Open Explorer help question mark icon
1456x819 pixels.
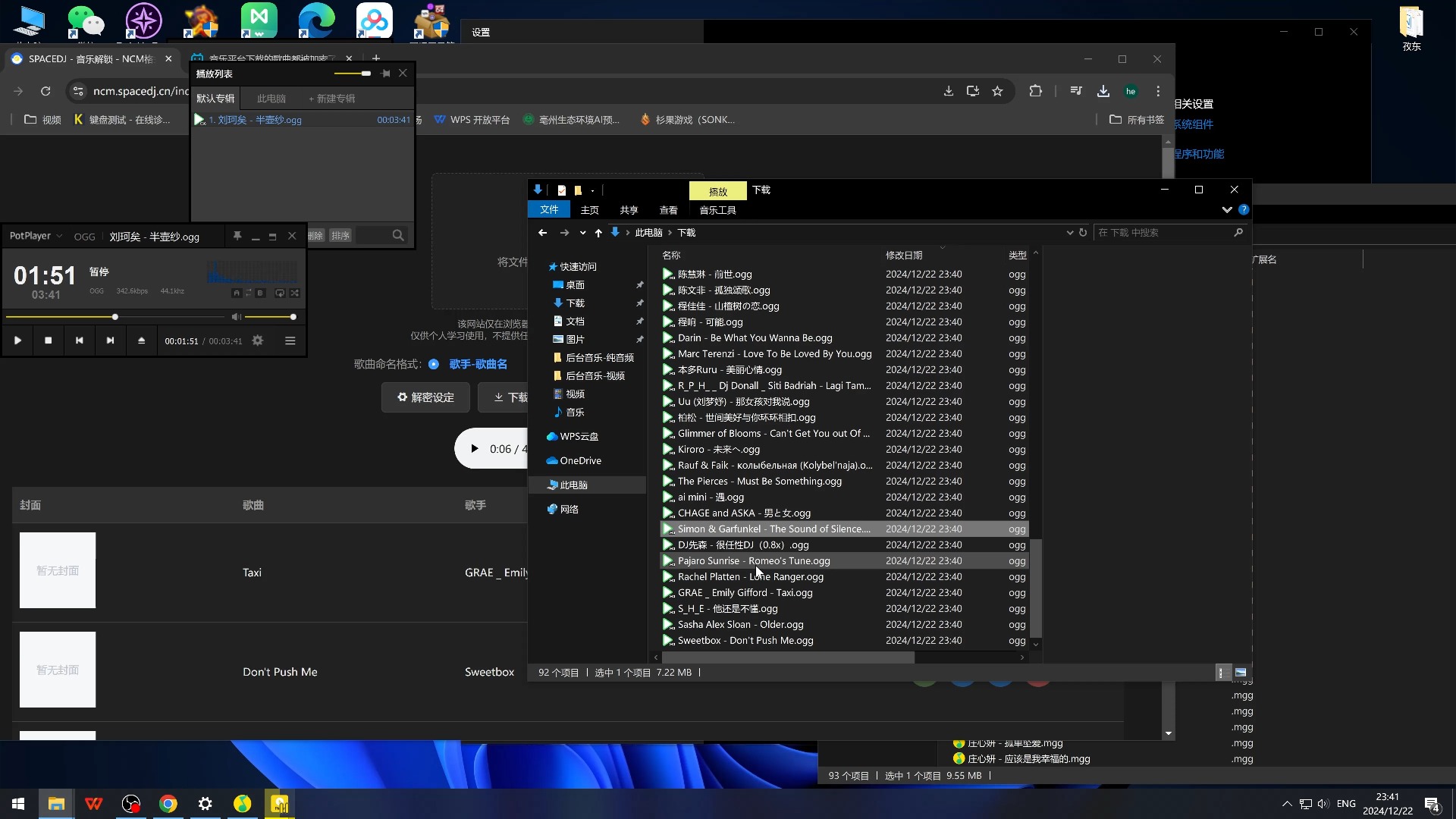click(1244, 210)
